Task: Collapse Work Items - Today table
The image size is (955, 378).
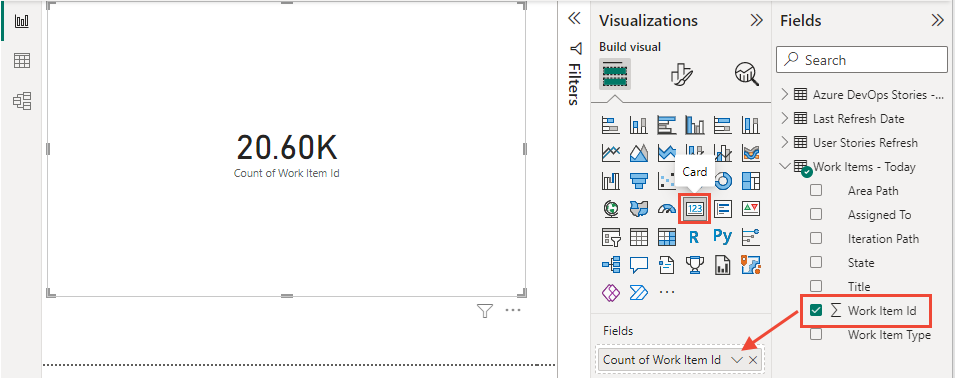Action: coord(785,166)
